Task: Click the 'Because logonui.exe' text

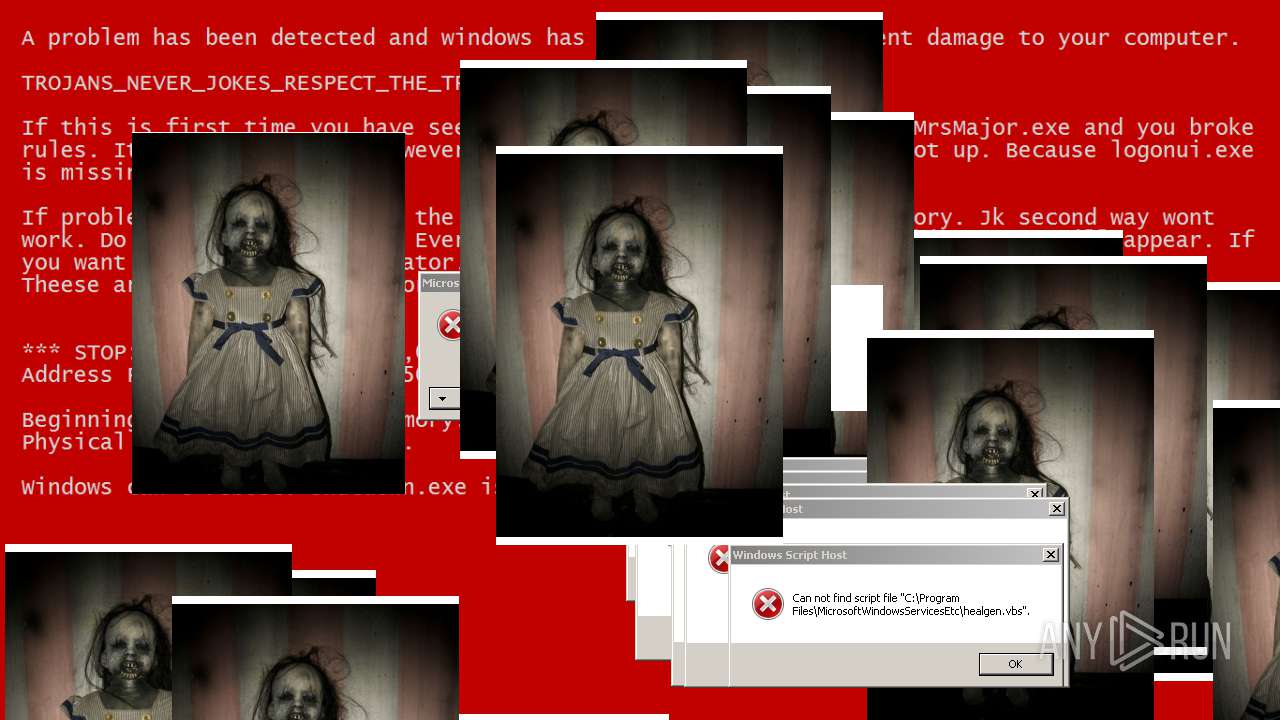Action: (1129, 150)
